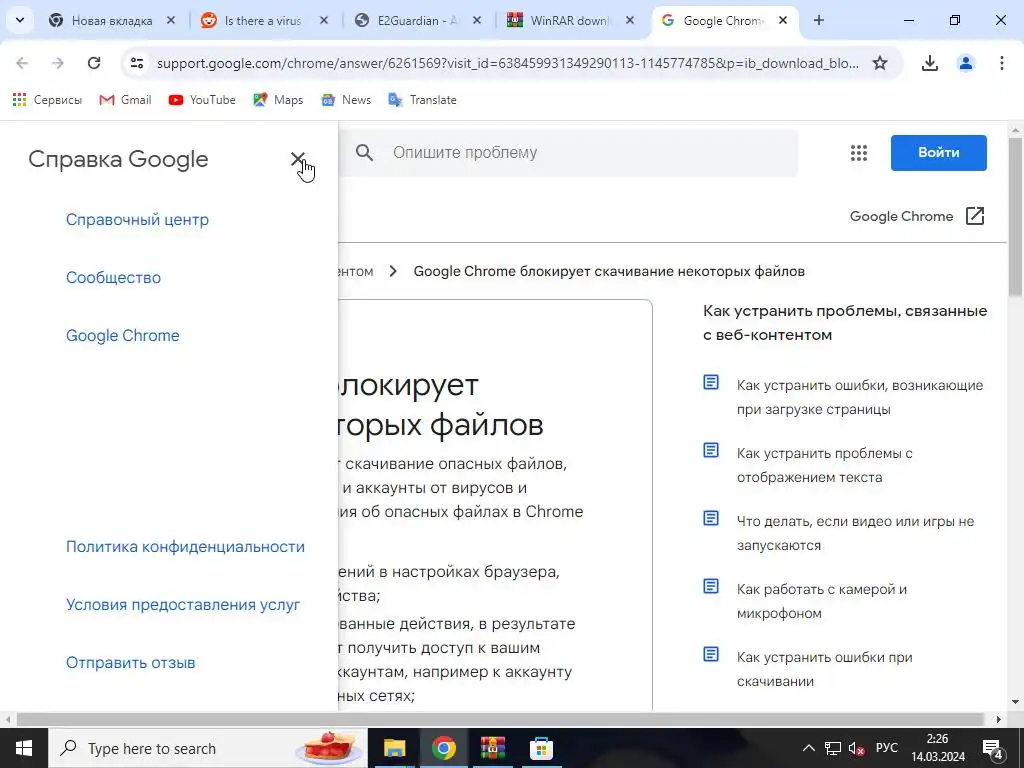The width and height of the screenshot is (1024, 768).
Task: Open article Как устранить проблемы с отображением текста
Action: coord(824,465)
